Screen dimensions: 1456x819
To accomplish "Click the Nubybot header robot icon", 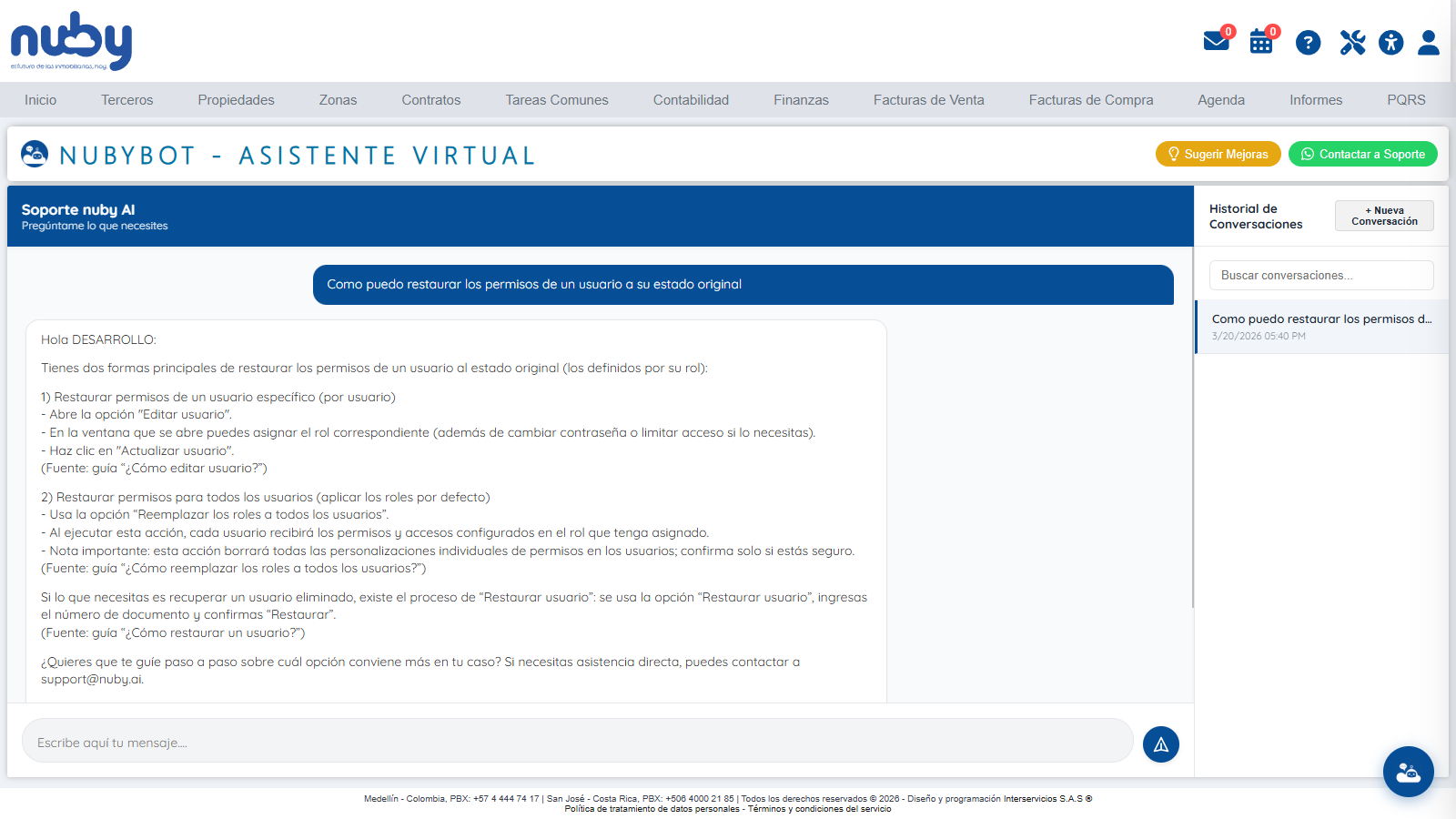I will 35,154.
